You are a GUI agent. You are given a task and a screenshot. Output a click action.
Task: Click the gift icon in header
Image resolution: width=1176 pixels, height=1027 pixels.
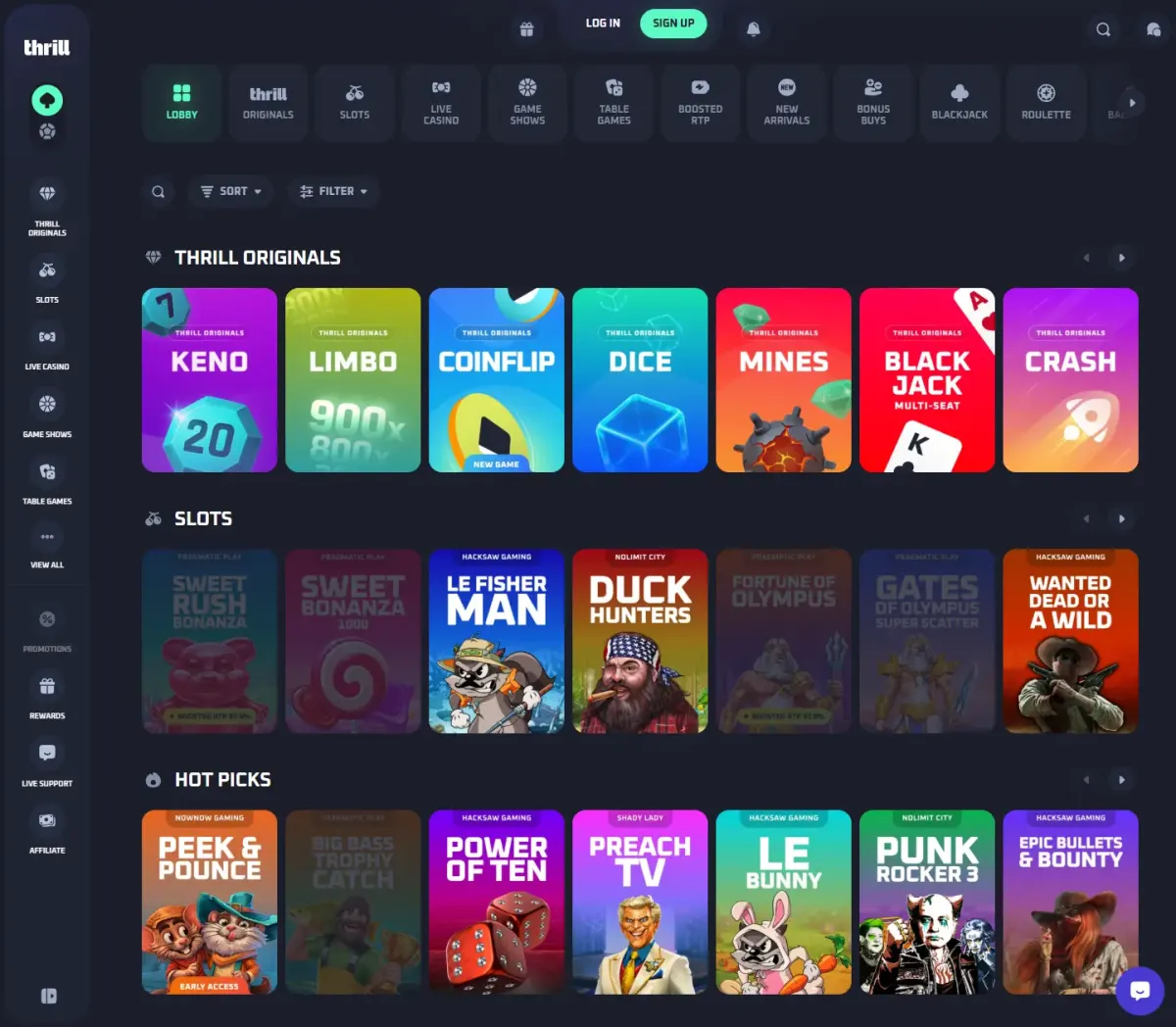coord(526,29)
